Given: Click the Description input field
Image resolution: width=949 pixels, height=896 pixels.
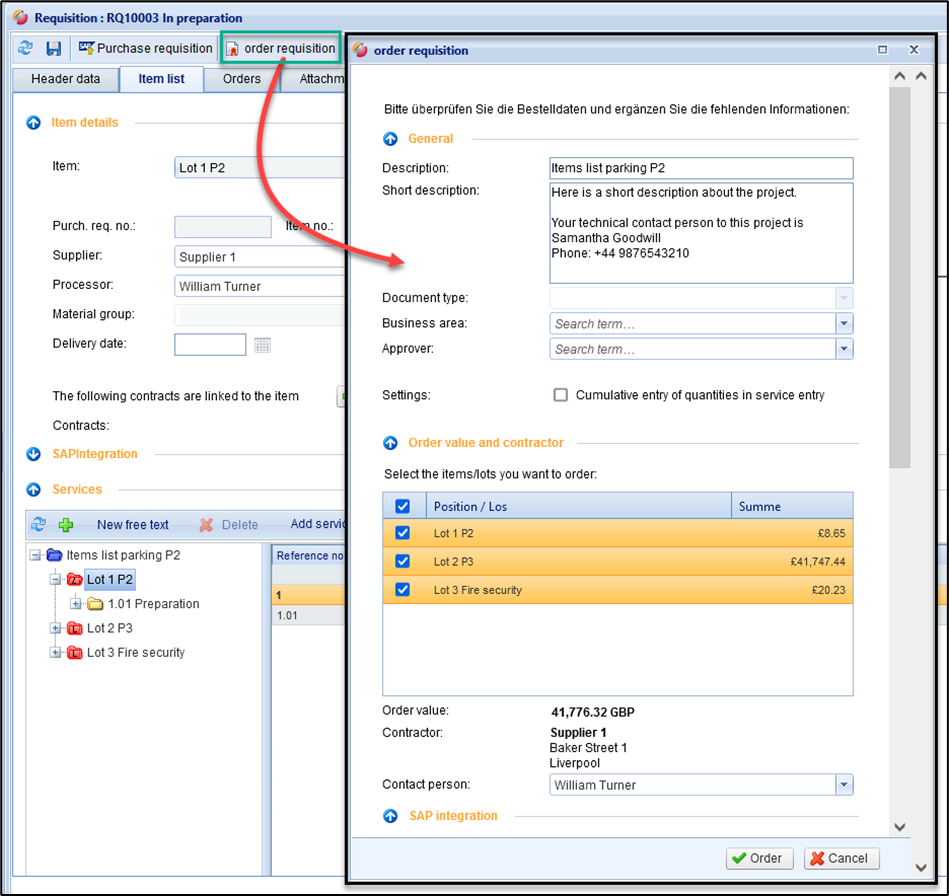Looking at the screenshot, I should pyautogui.click(x=701, y=168).
